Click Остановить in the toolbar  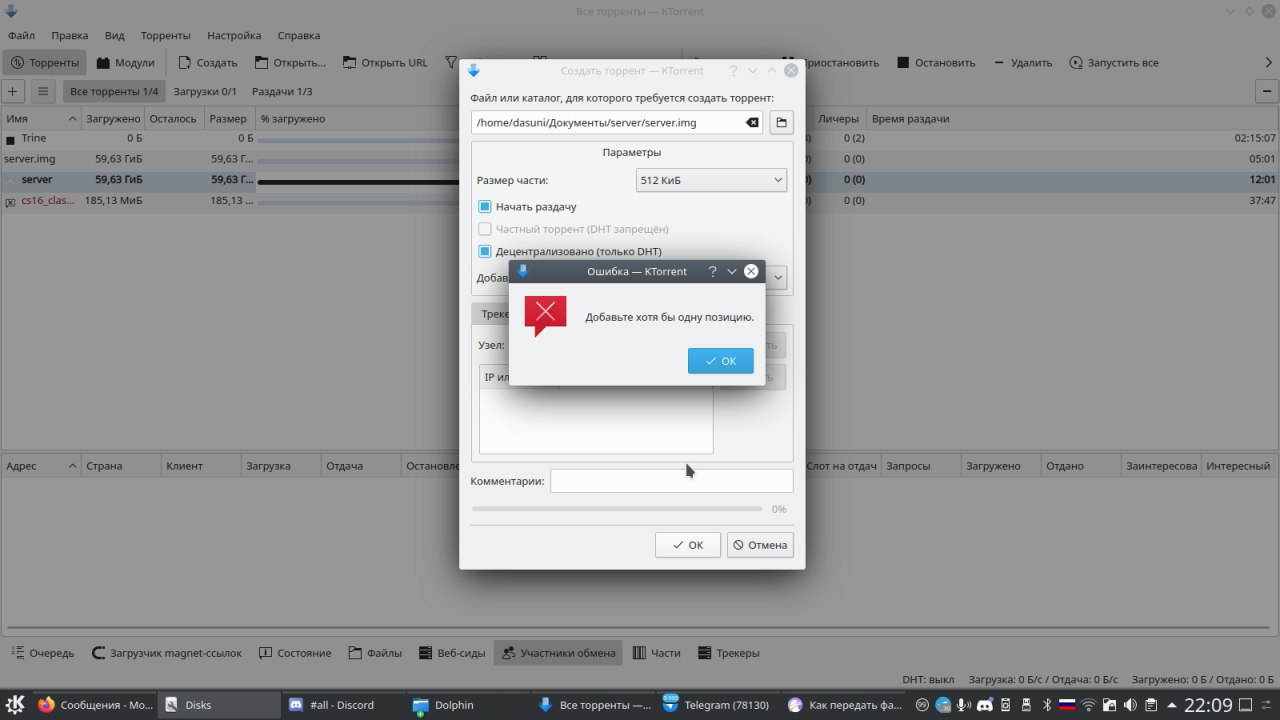936,62
